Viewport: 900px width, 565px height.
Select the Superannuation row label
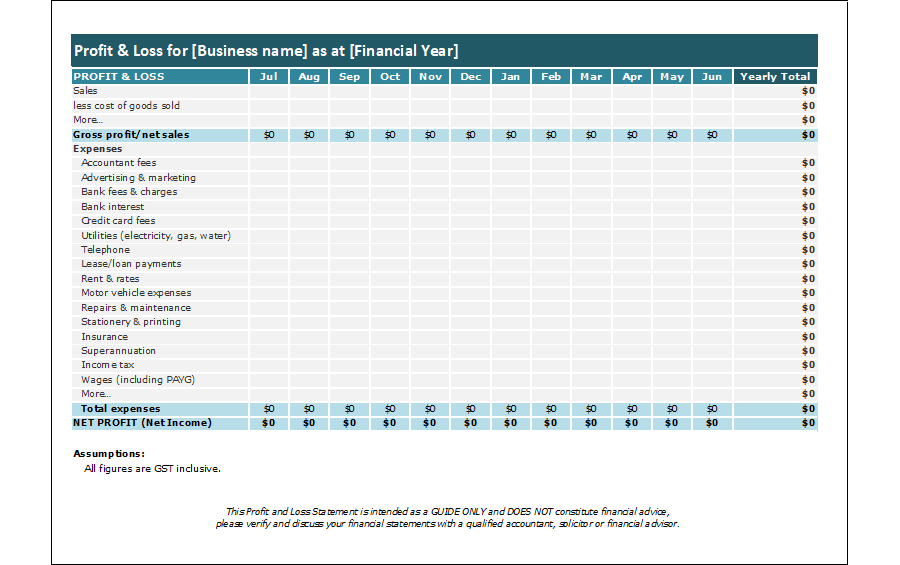[x=118, y=351]
